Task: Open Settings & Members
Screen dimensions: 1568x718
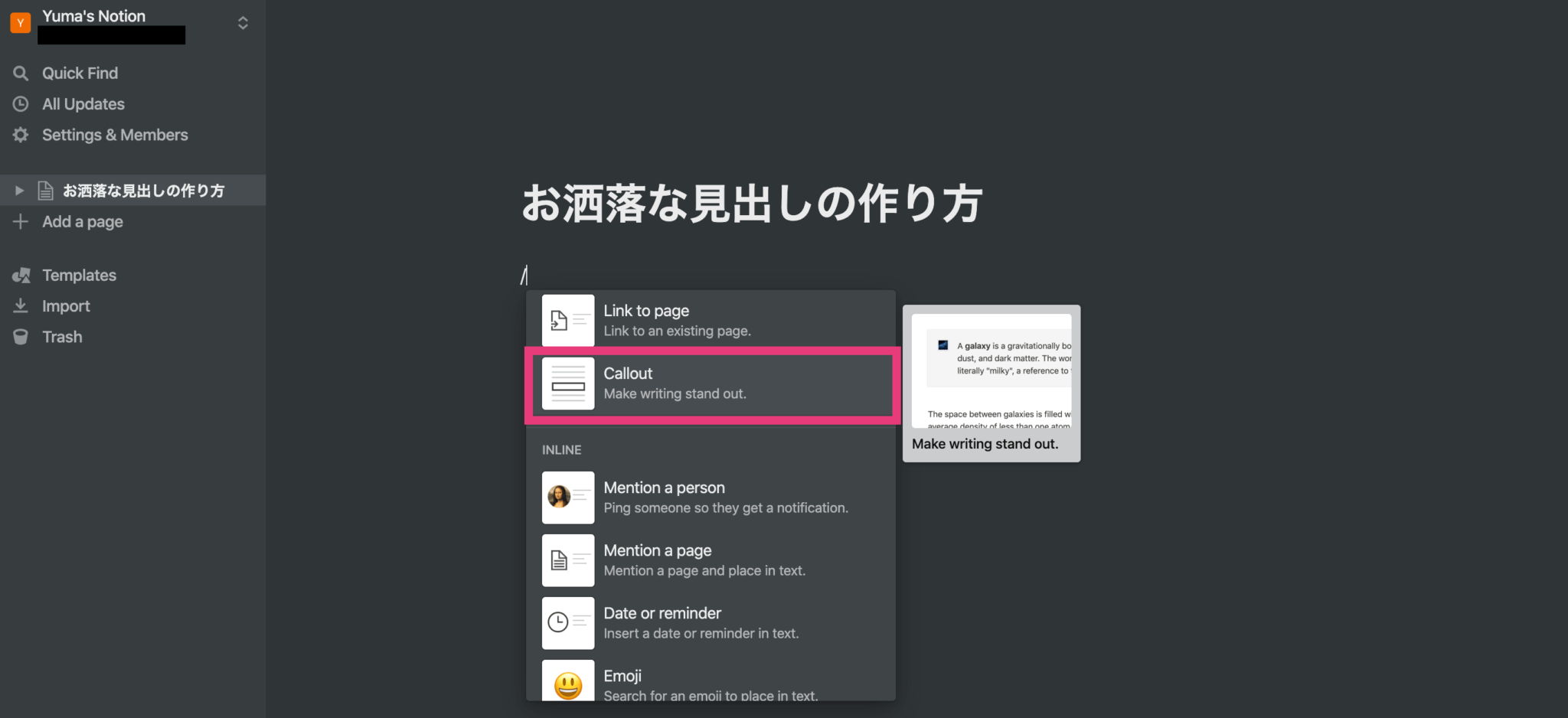Action: coord(115,135)
